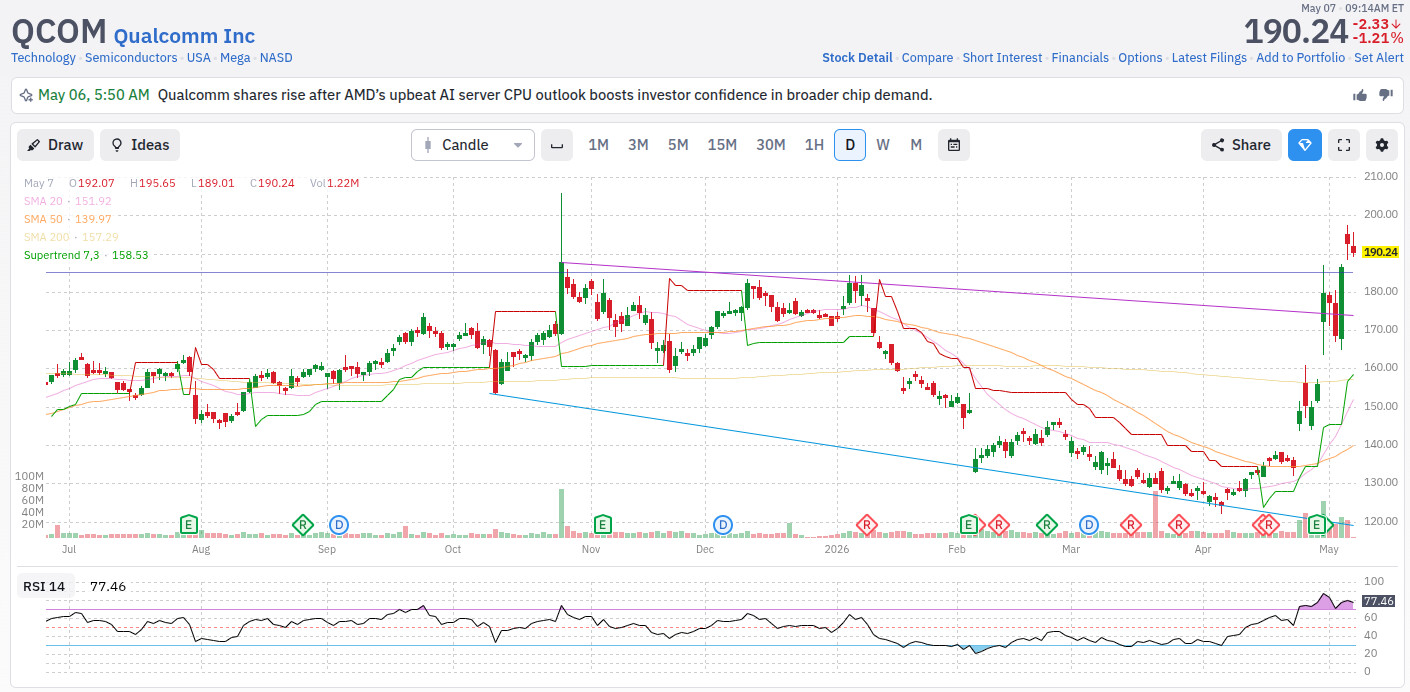Select the daily D timeframe
This screenshot has width=1410, height=692.
(850, 145)
